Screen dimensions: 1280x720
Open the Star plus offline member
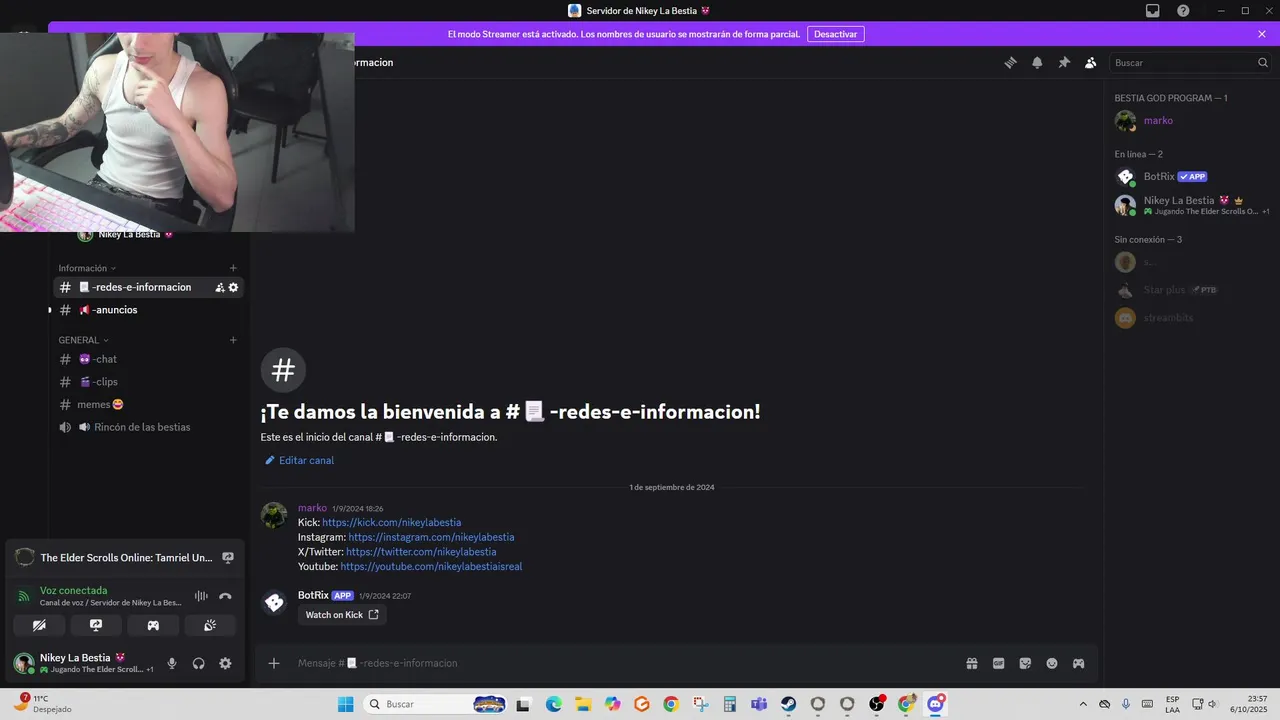click(1191, 290)
